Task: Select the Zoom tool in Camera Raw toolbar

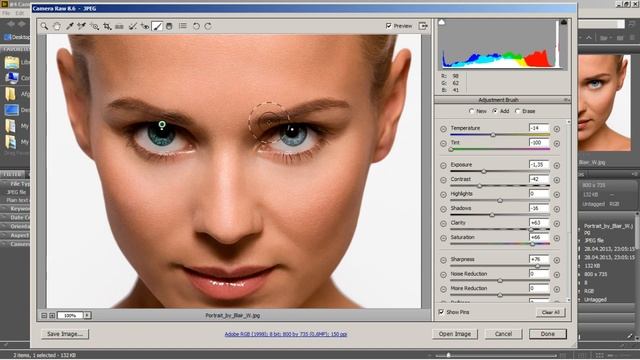Action: 44,26
